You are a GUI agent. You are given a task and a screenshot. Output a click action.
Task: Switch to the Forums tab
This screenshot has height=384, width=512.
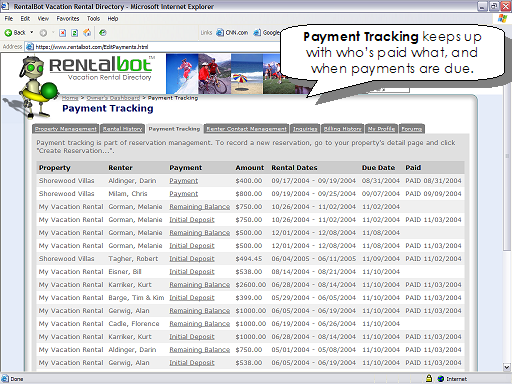412,129
